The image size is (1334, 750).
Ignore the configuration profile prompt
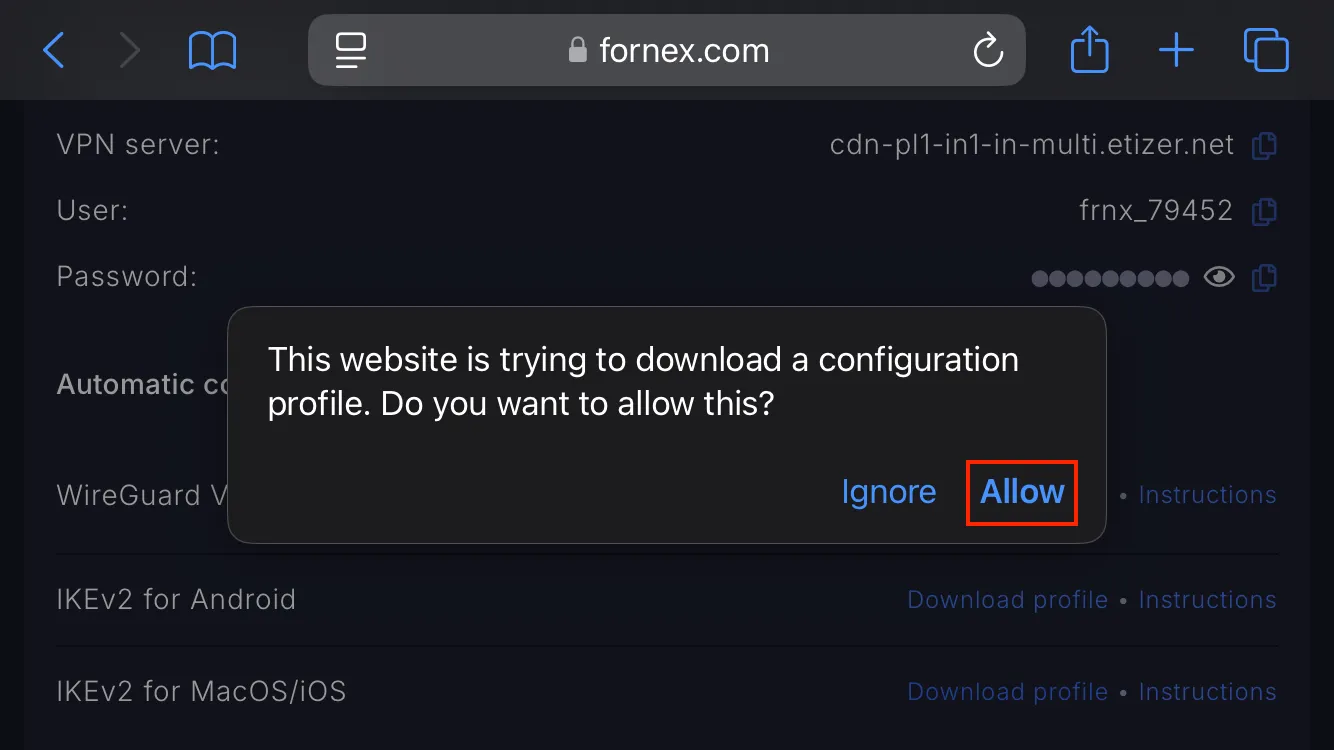[889, 492]
